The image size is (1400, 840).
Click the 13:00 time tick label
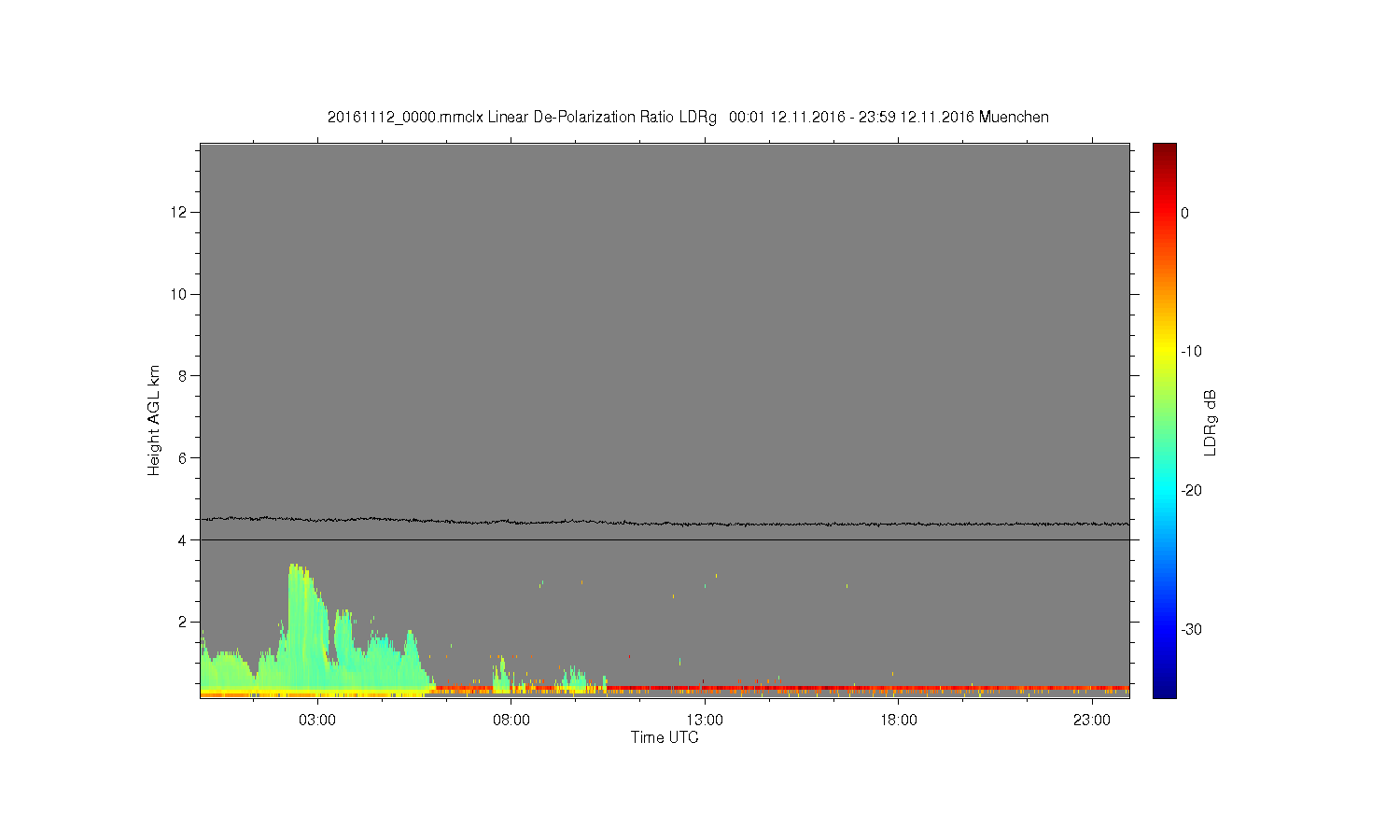[705, 720]
